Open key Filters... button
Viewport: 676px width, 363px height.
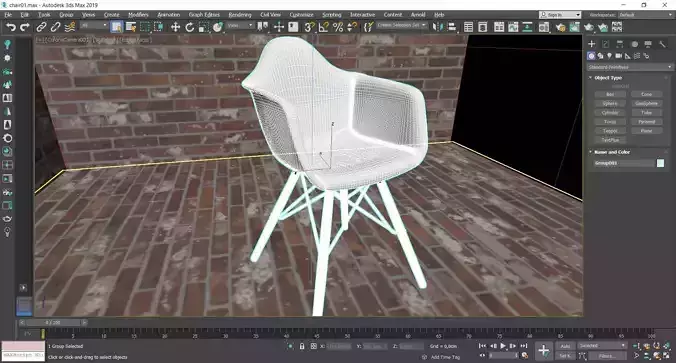pos(607,356)
